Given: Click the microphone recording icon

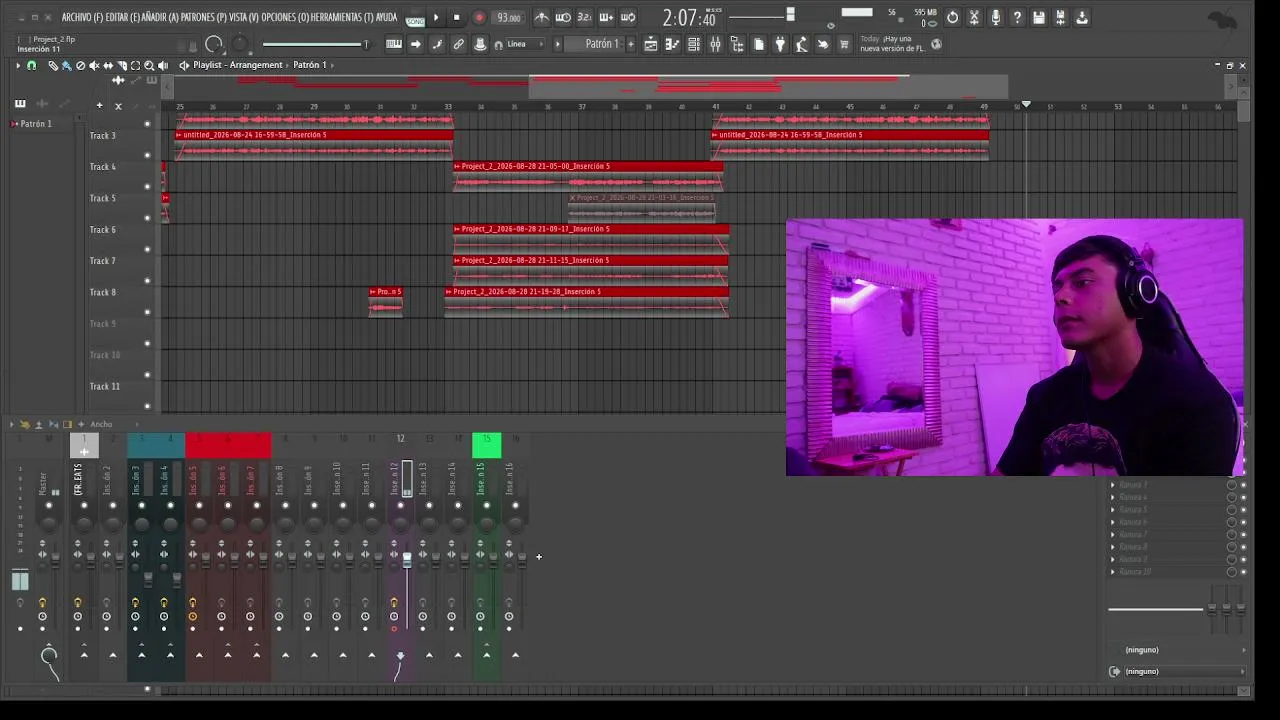Looking at the screenshot, I should pyautogui.click(x=996, y=17).
